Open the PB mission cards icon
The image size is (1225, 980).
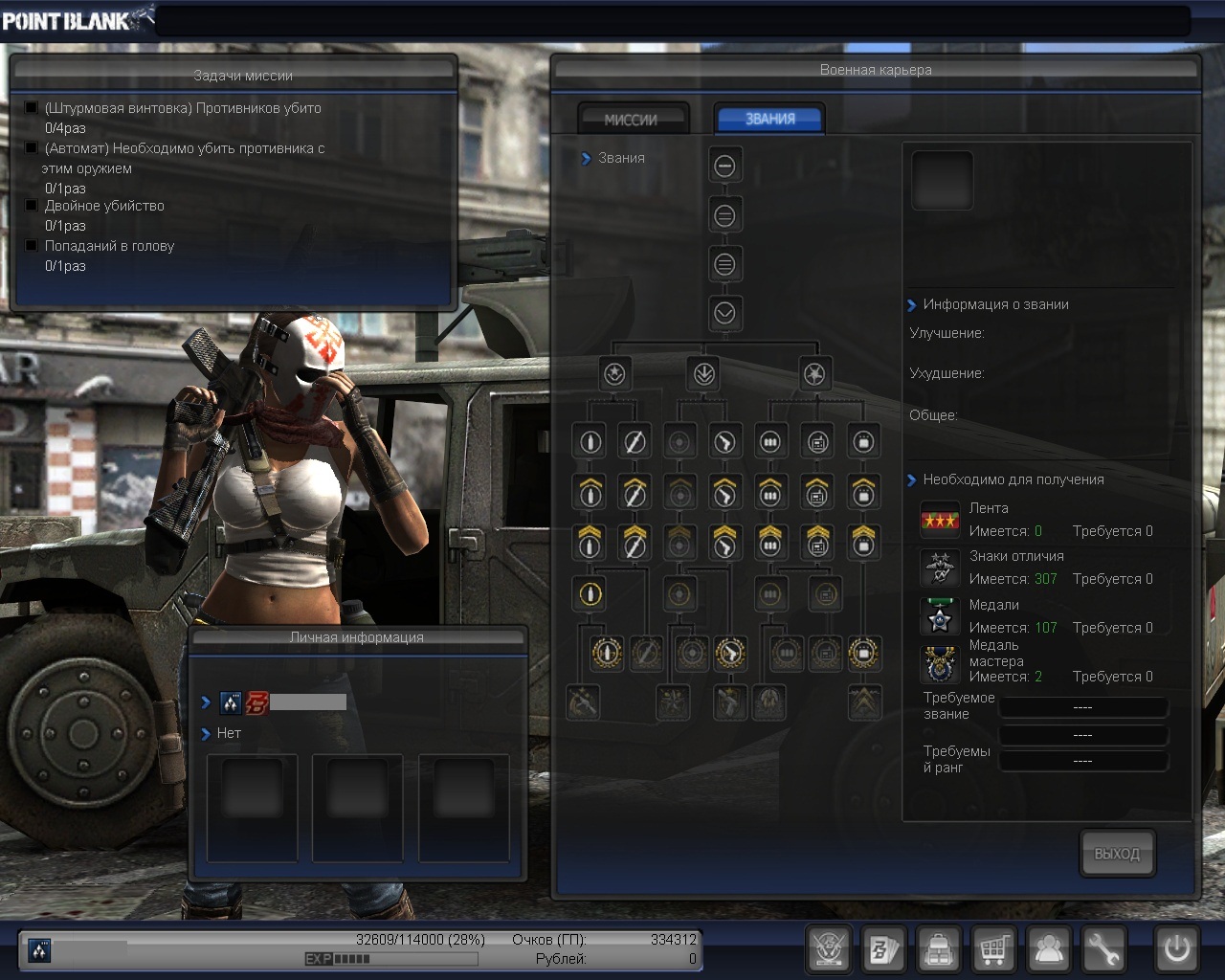[883, 949]
